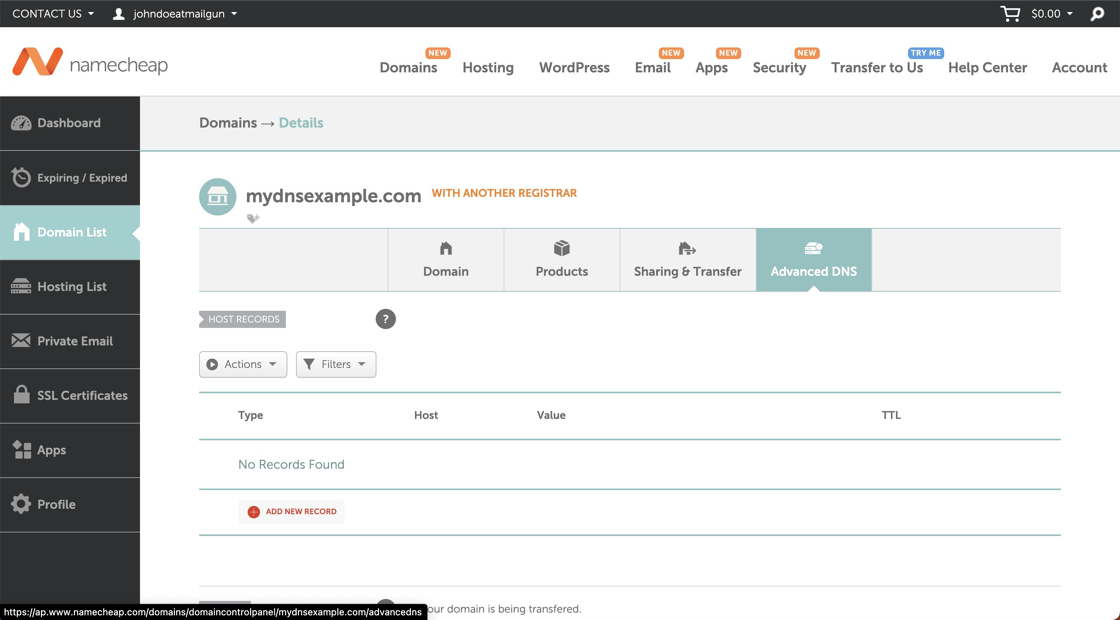Expand the johndoeatmailgun account dropdown
Viewport: 1120px width, 620px height.
(185, 14)
